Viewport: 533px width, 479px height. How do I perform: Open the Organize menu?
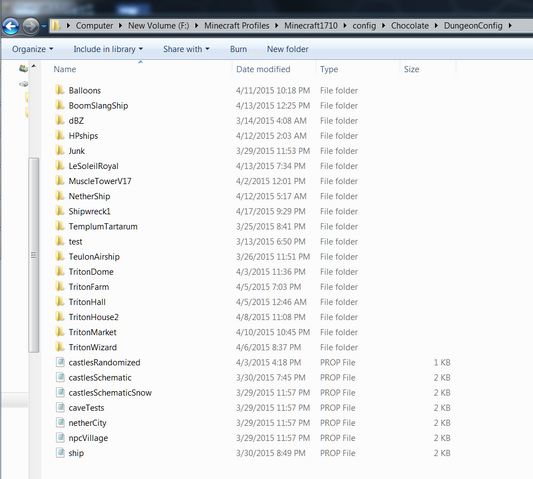(x=33, y=49)
